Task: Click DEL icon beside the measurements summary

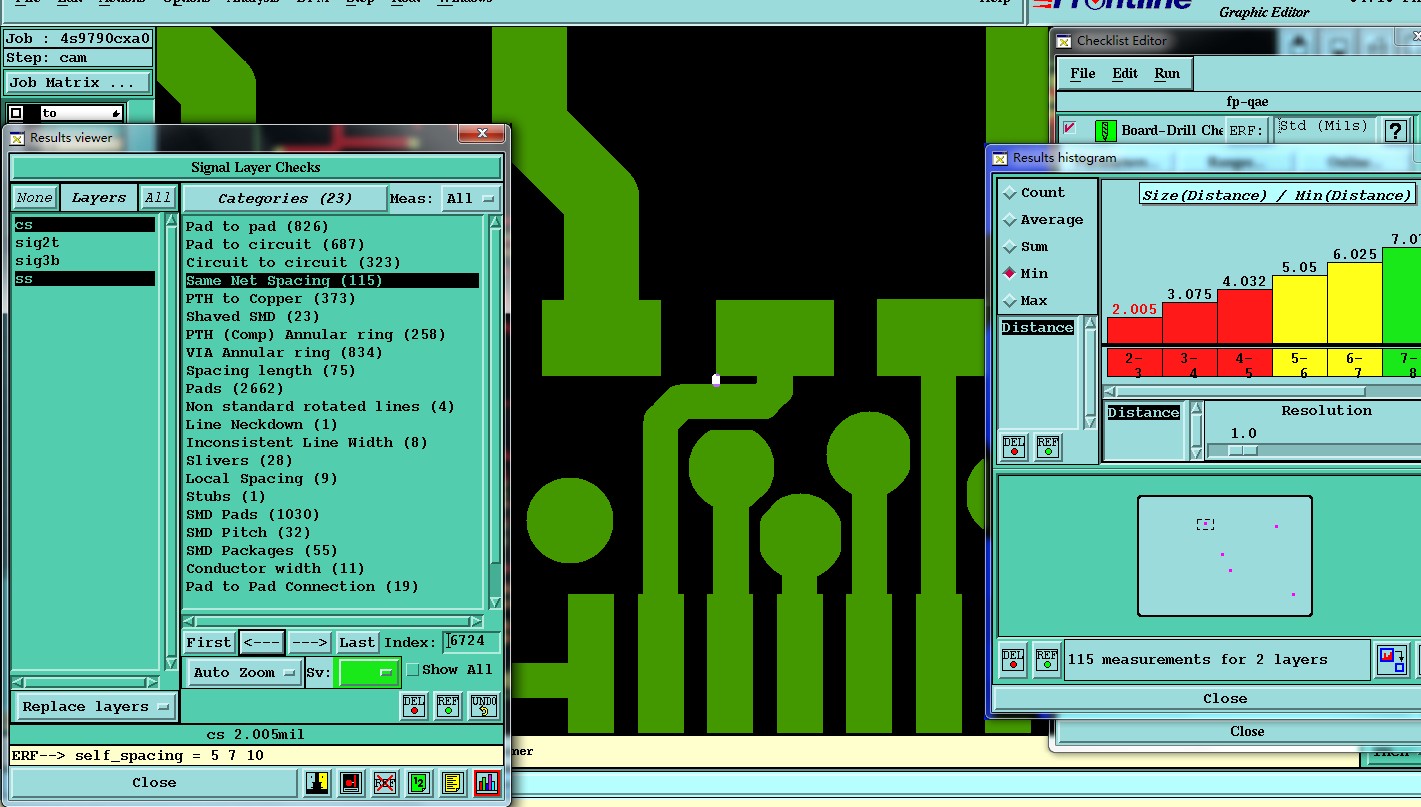Action: click(x=1013, y=660)
